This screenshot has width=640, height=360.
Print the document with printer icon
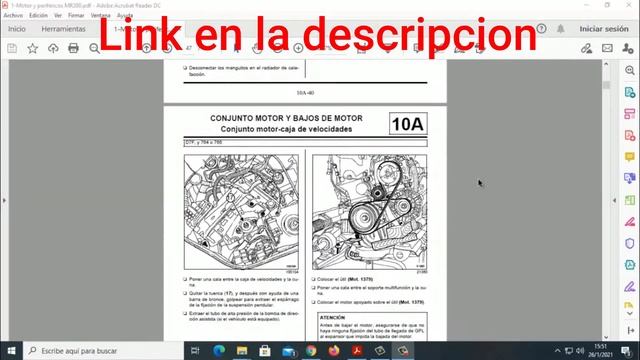tap(73, 49)
